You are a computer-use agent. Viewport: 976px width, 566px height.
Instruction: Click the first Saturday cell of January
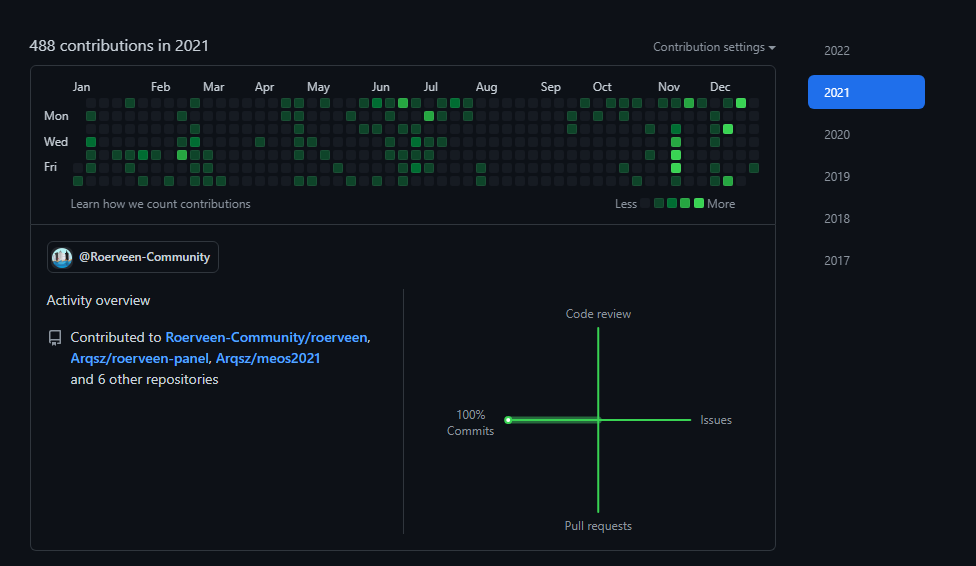78,181
